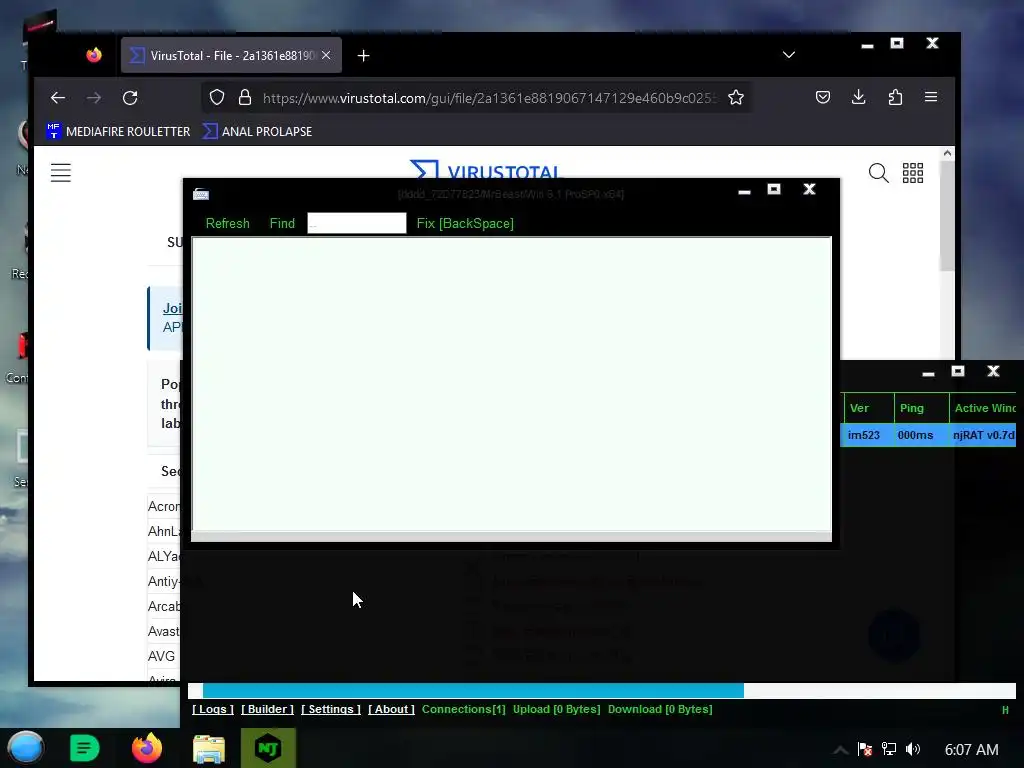Click the VirusTotal logo
Screen dimensions: 1024x768
pos(486,169)
